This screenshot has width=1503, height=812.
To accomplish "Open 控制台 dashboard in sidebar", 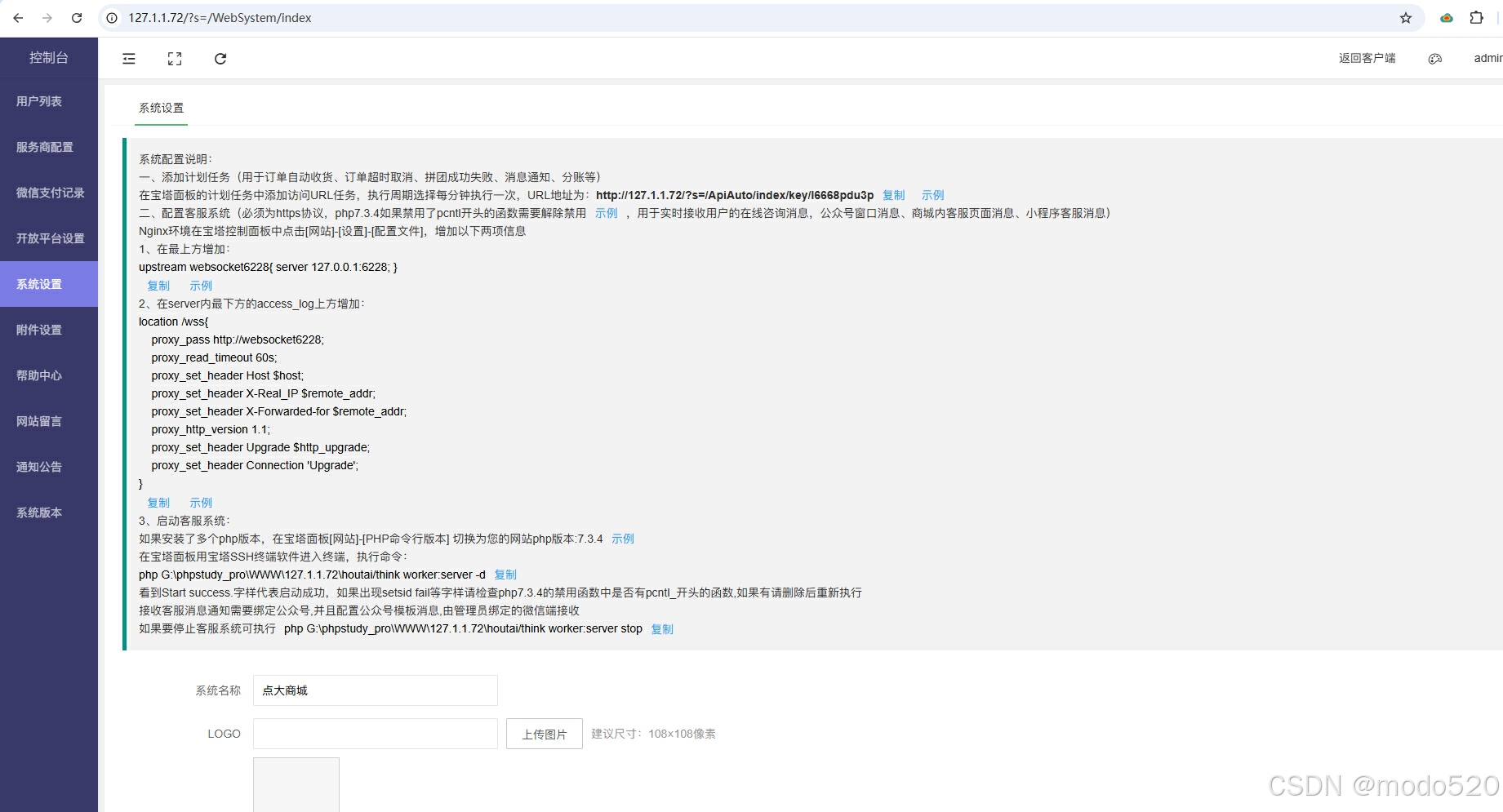I will click(x=49, y=58).
